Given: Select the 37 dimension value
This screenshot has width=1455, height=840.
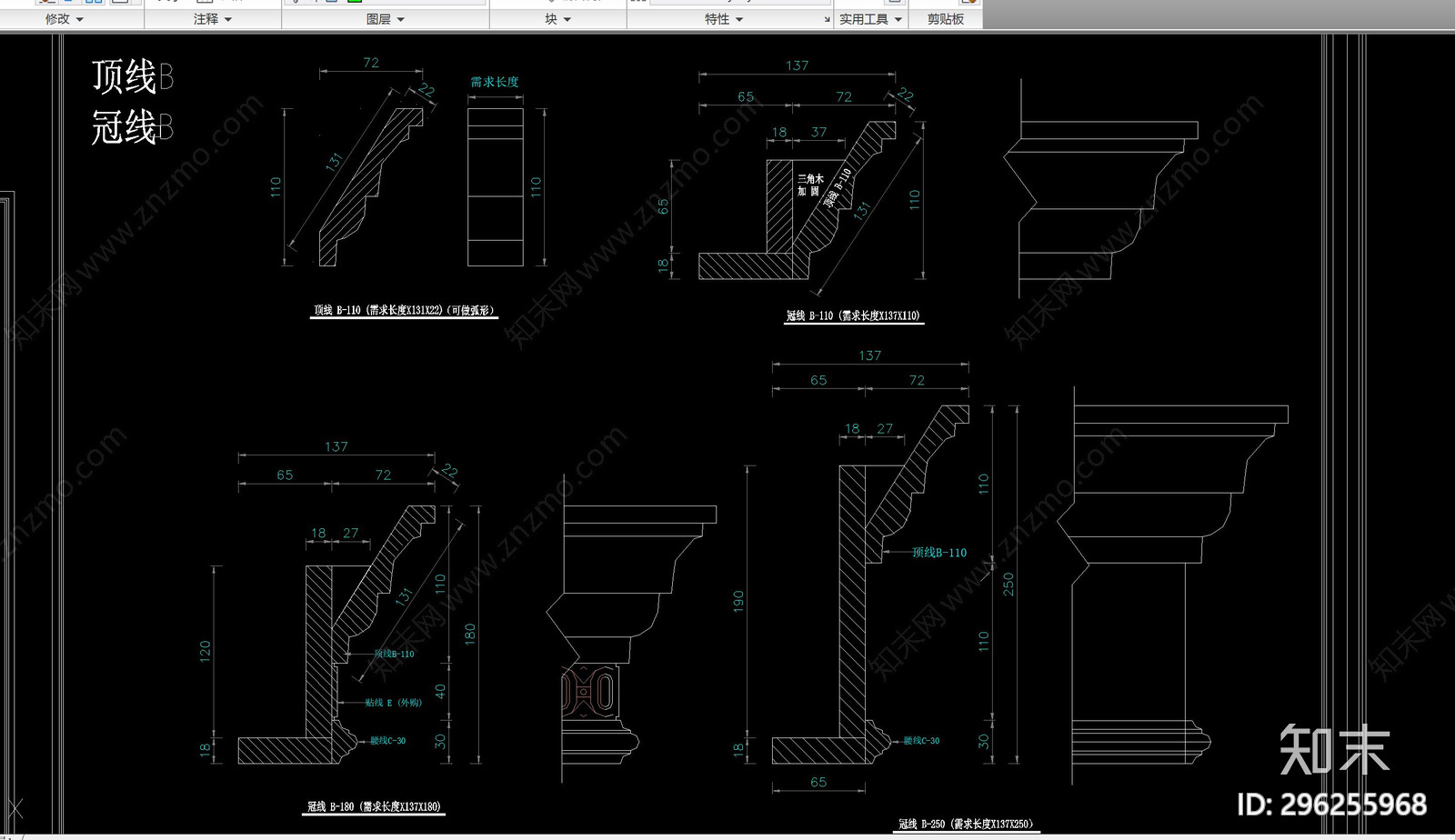Looking at the screenshot, I should [818, 132].
